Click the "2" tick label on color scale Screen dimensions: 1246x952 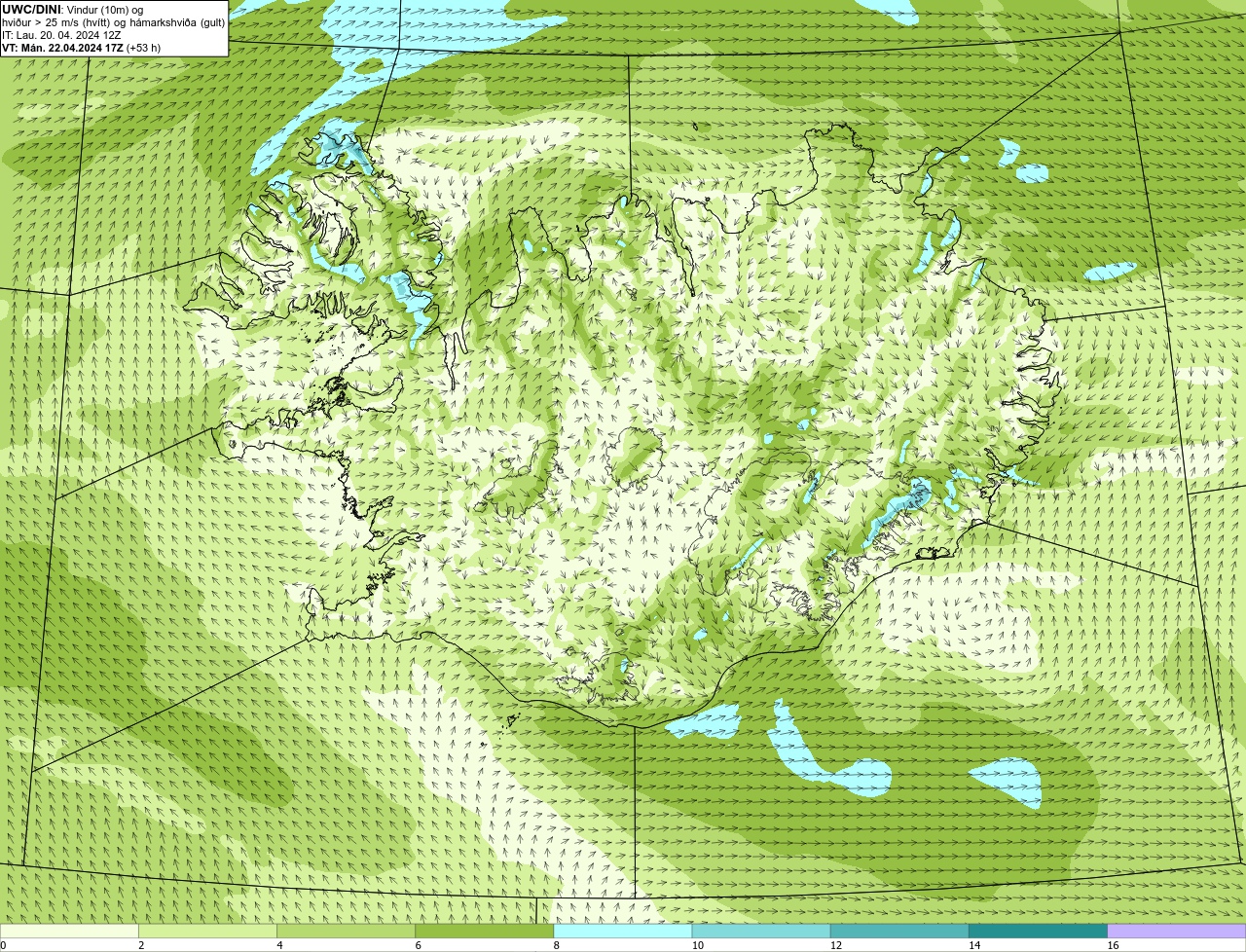141,945
